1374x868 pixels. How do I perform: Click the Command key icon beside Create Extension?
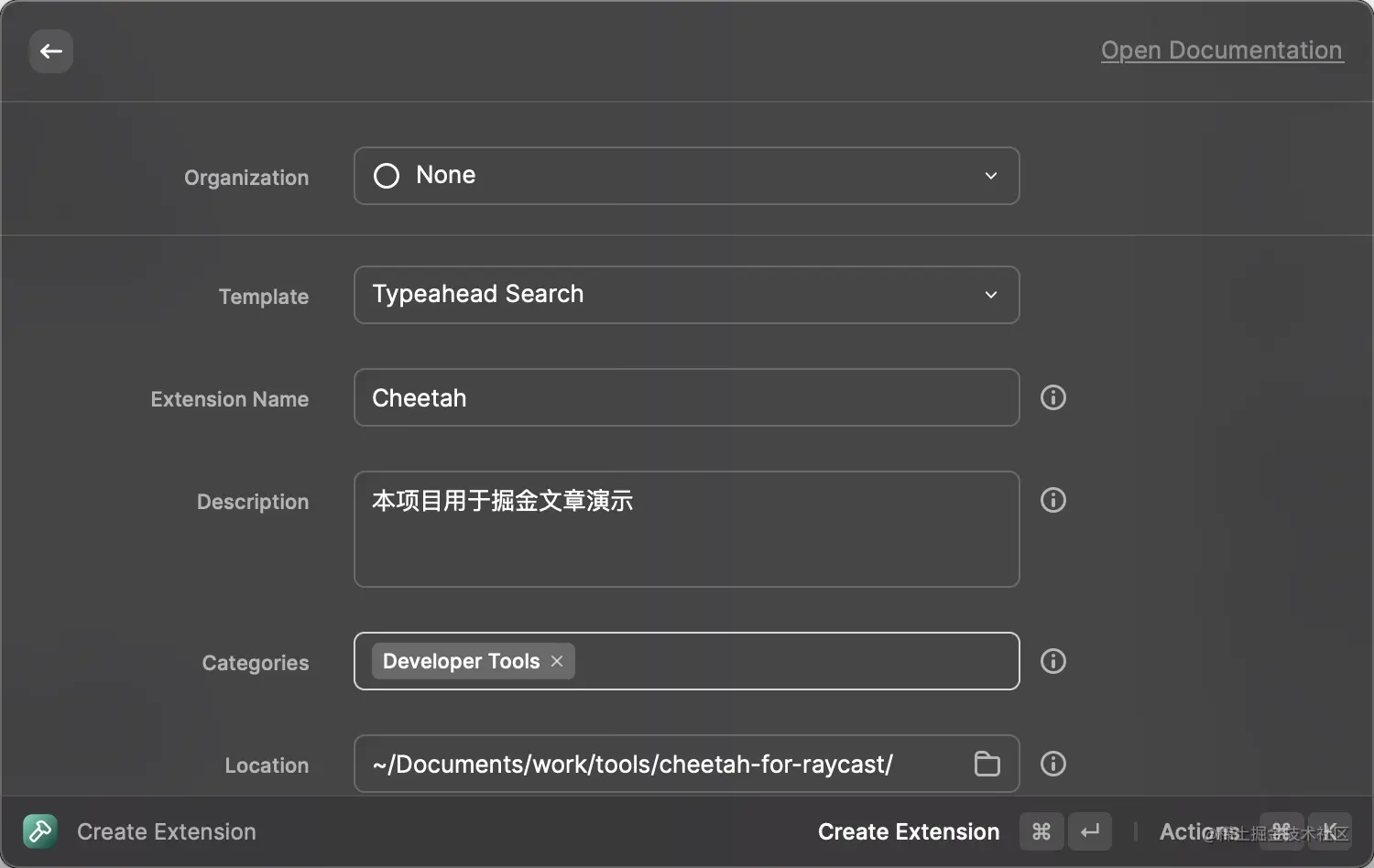click(1041, 831)
